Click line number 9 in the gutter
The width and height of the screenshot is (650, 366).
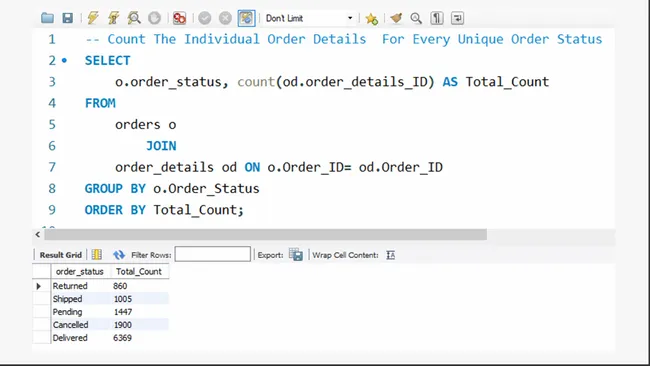pyautogui.click(x=52, y=210)
